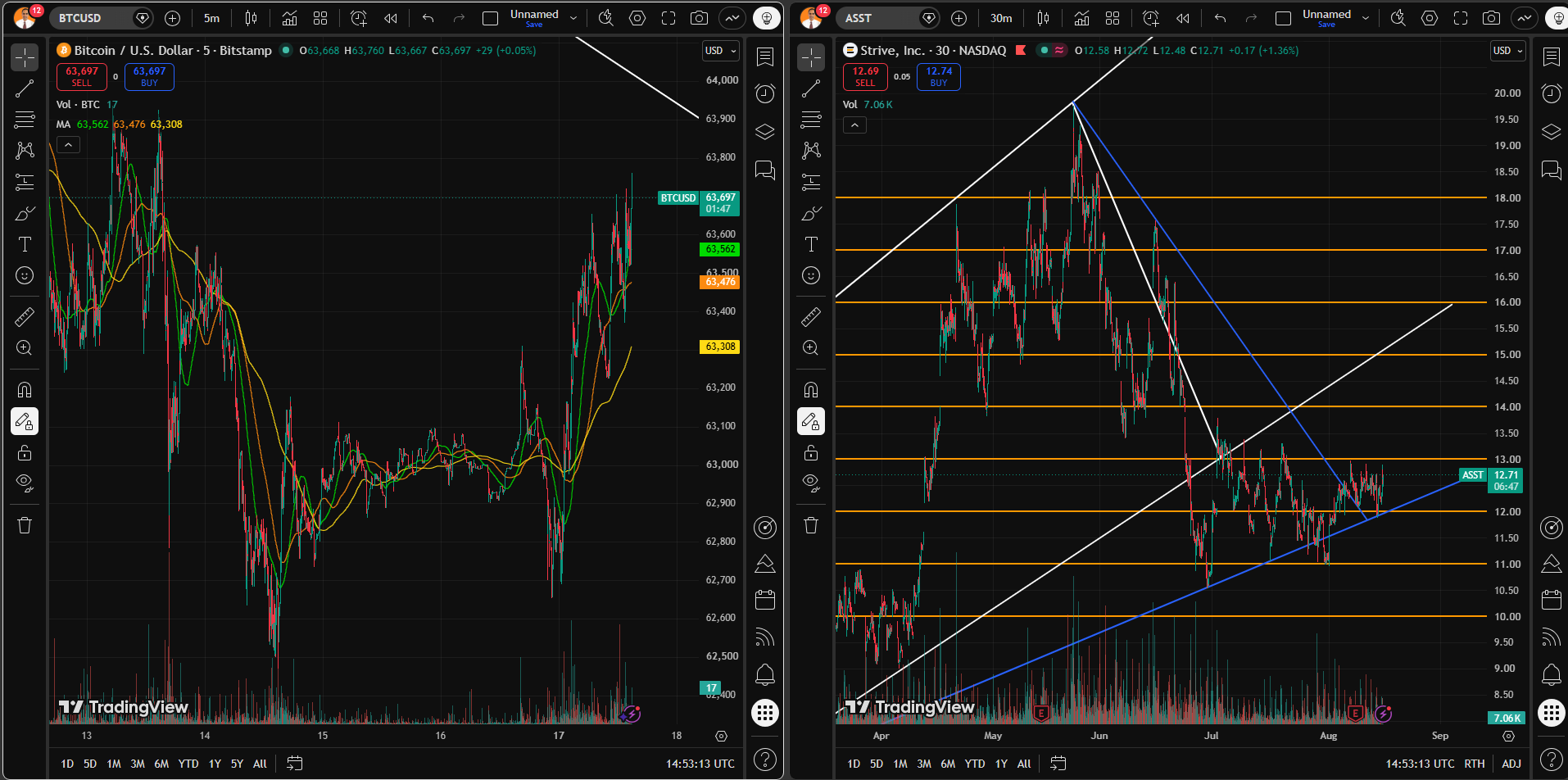Image resolution: width=1568 pixels, height=780 pixels.
Task: Take a snapshot of the BTCUSD chart
Action: click(x=699, y=18)
